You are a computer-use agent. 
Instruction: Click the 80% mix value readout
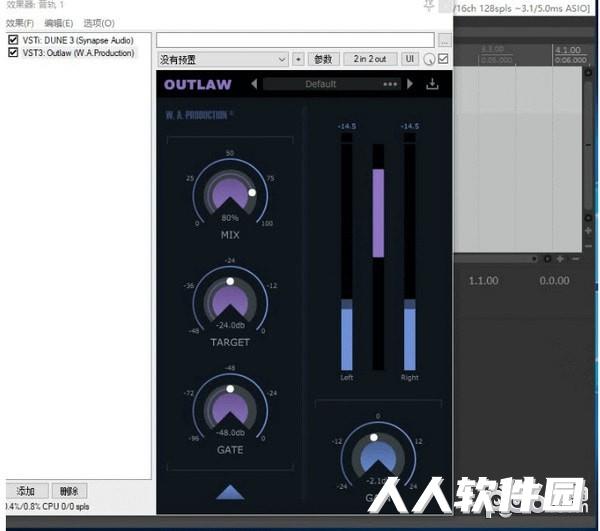point(230,218)
